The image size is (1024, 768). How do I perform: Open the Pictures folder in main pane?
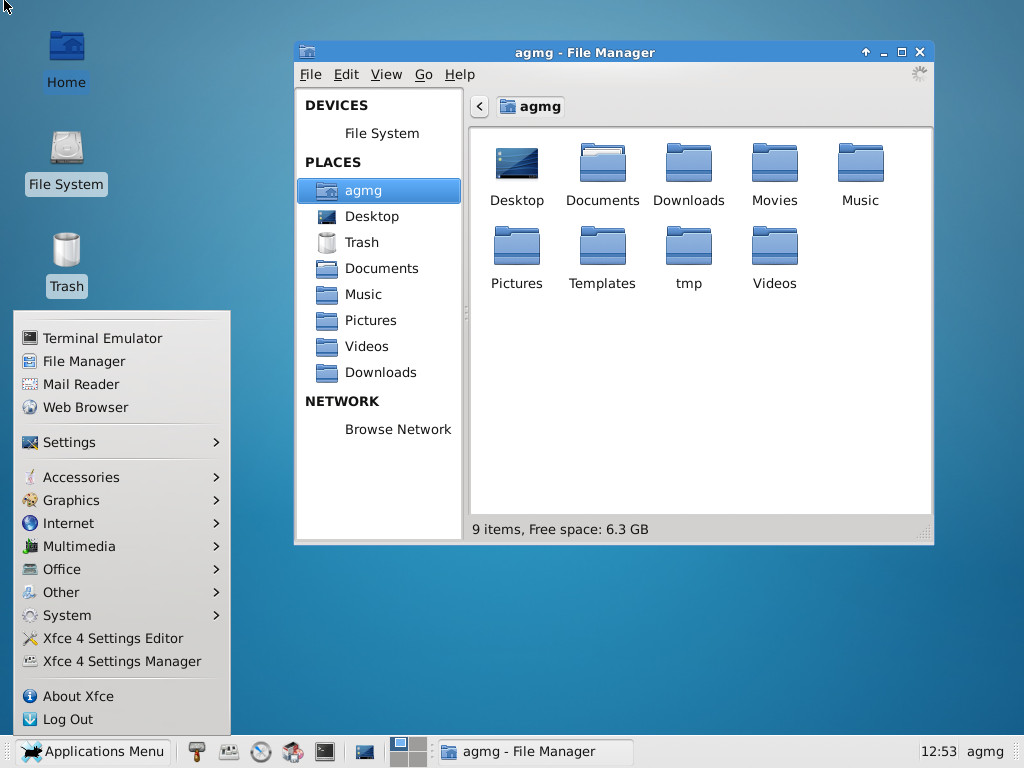click(517, 259)
